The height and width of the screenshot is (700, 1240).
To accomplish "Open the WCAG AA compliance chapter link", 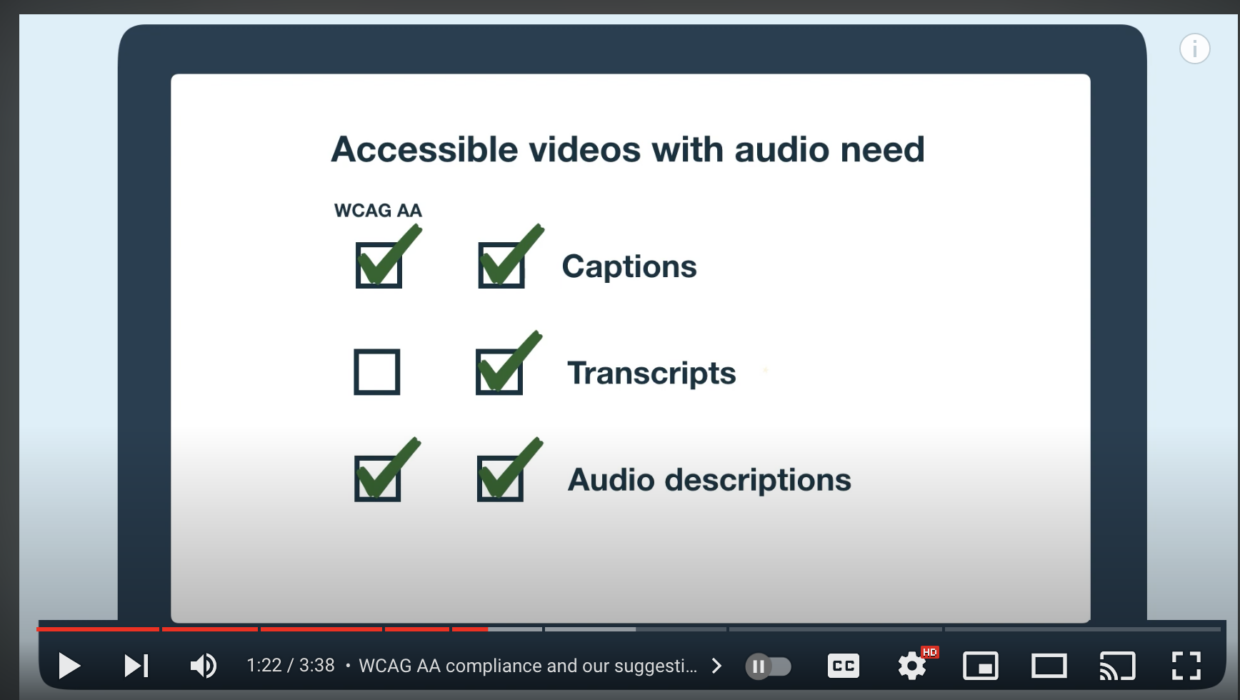I will tap(530, 665).
